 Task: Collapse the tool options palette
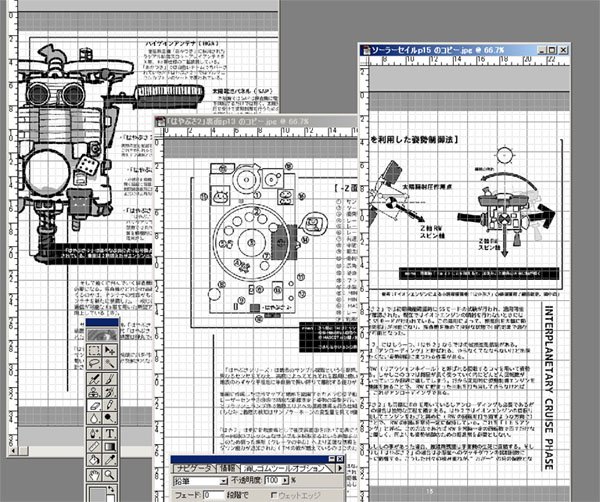pos(332,459)
